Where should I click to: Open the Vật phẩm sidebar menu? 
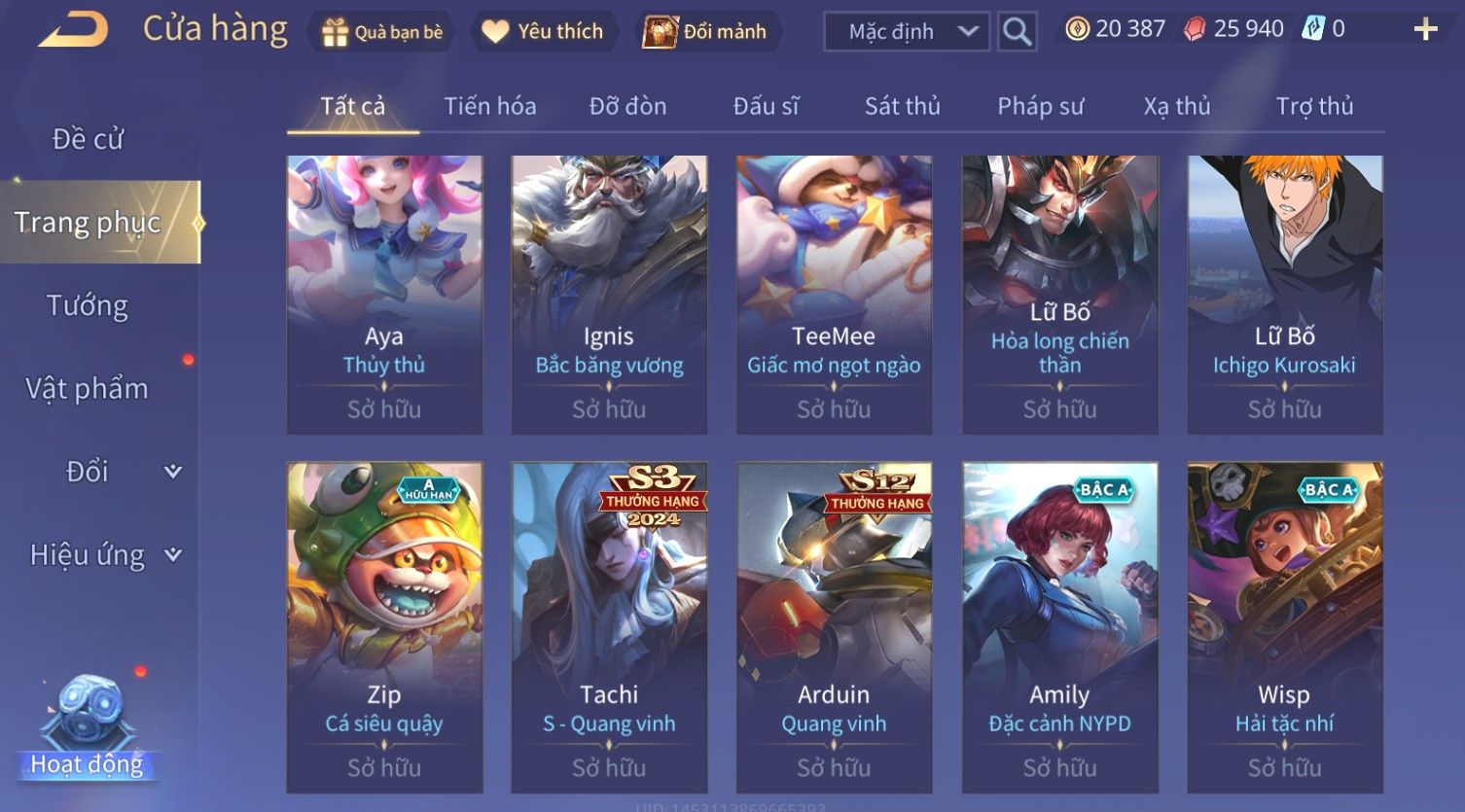tap(88, 389)
